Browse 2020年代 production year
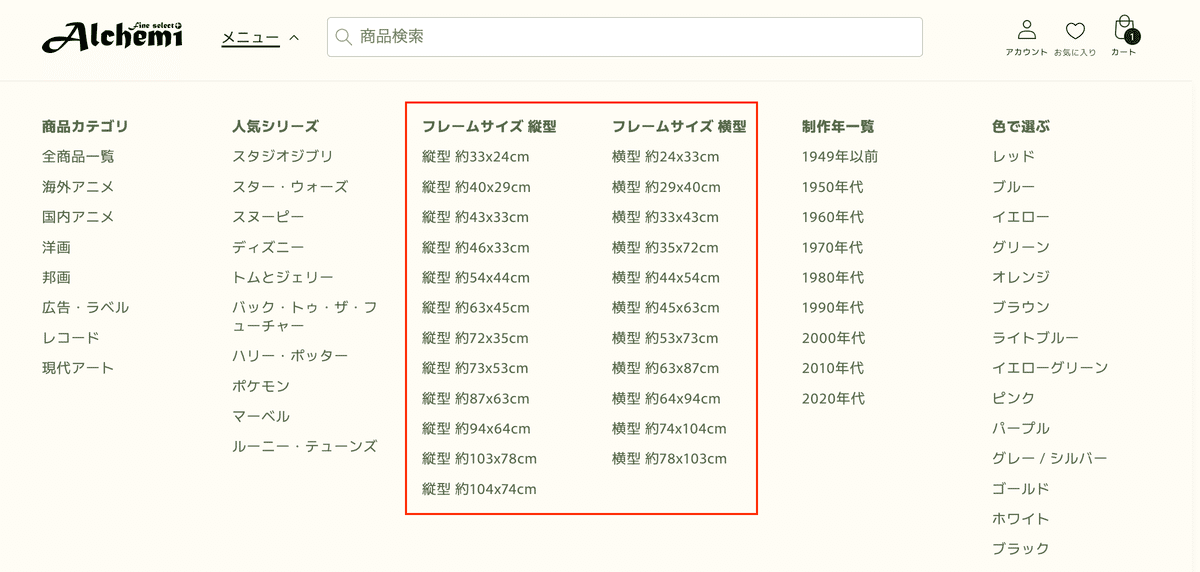The width and height of the screenshot is (1200, 572). pos(833,398)
